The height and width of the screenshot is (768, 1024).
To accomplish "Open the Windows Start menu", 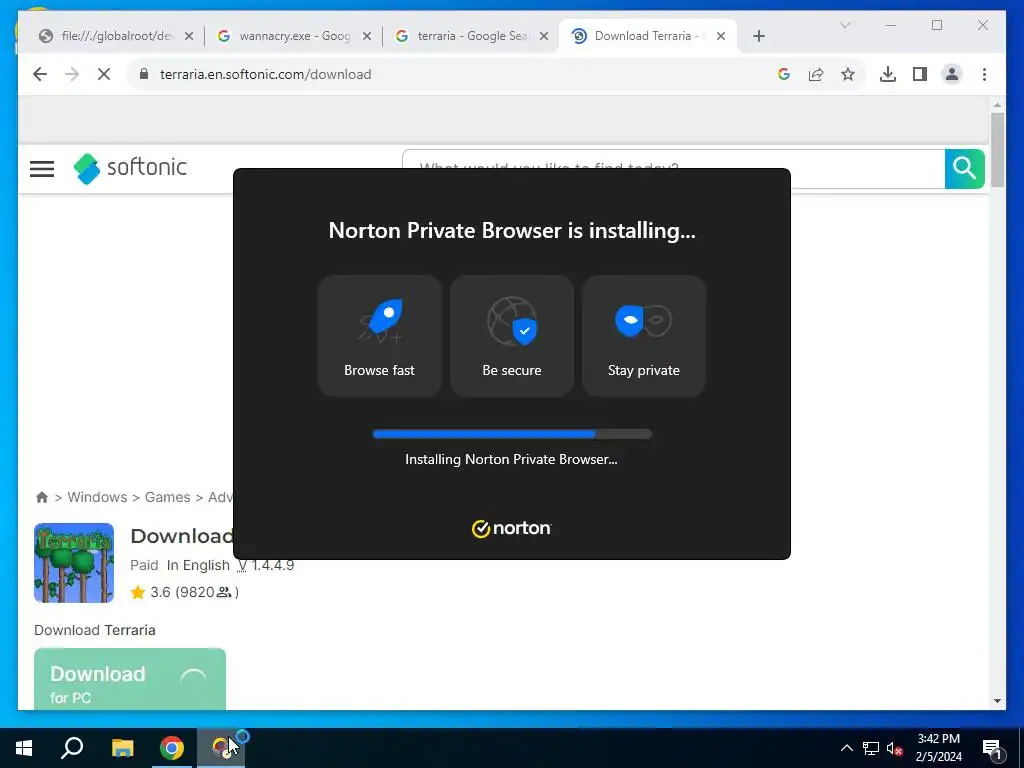I will (24, 748).
